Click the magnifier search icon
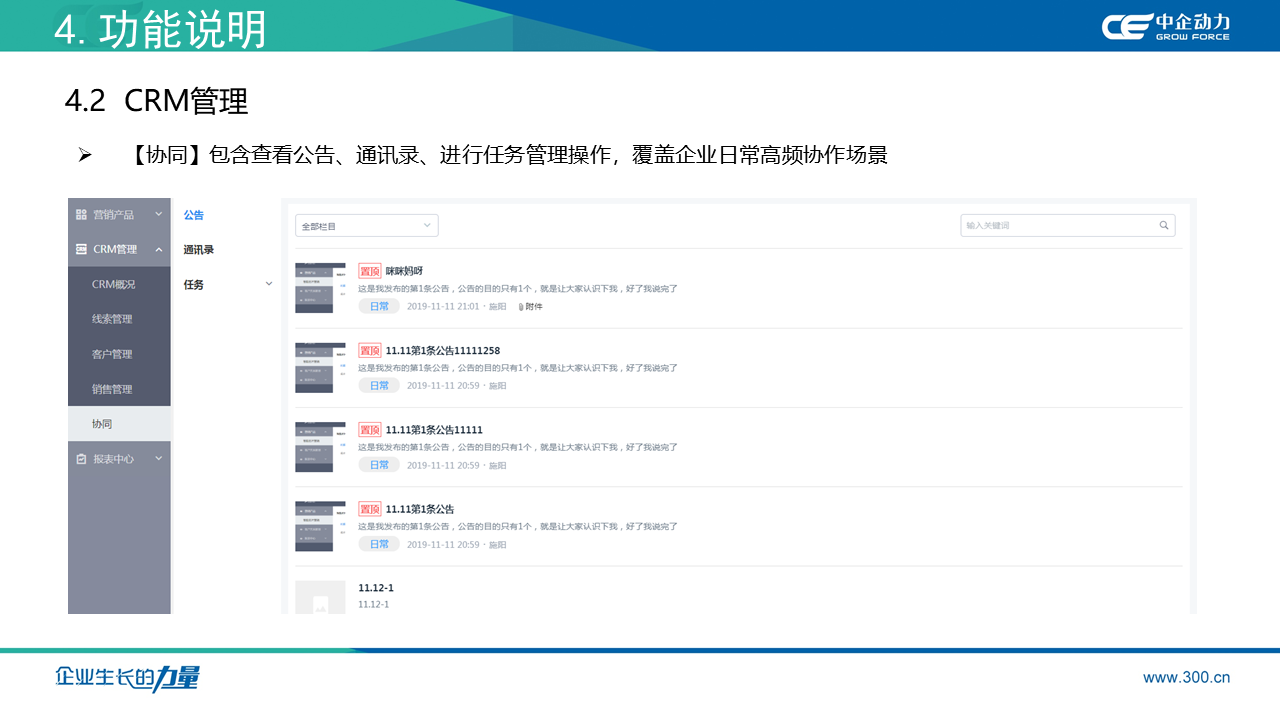Image resolution: width=1280 pixels, height=720 pixels. [x=1164, y=226]
